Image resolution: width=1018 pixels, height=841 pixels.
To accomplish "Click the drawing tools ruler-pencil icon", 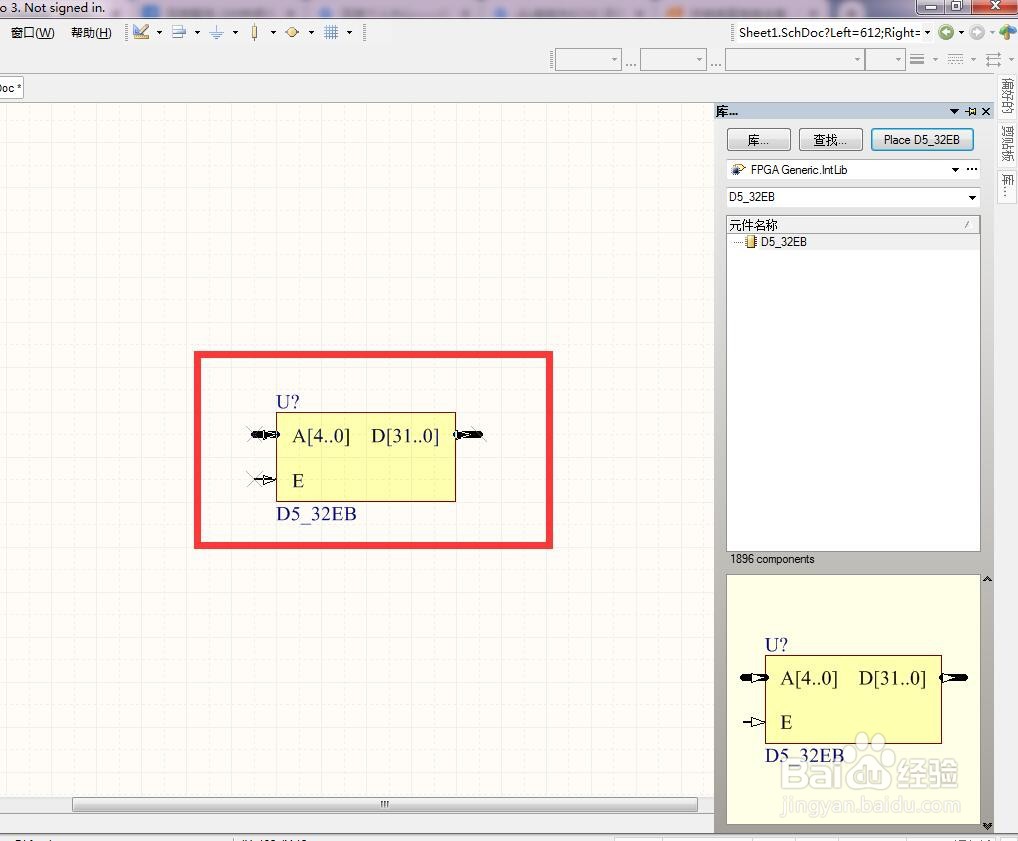I will pyautogui.click(x=141, y=32).
